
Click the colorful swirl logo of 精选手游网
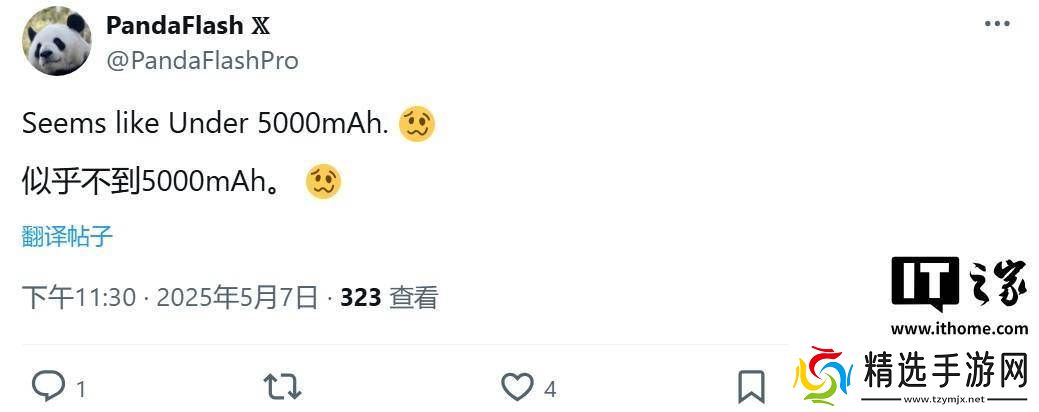[820, 378]
